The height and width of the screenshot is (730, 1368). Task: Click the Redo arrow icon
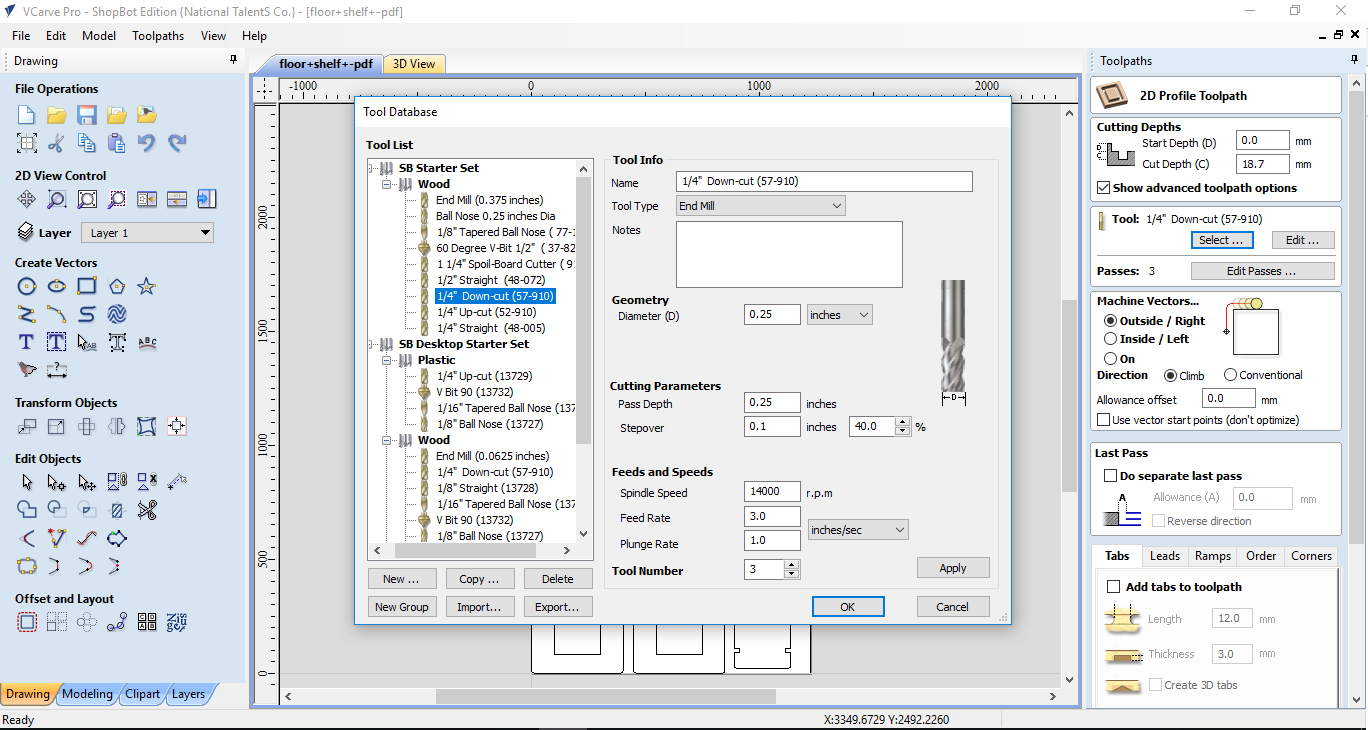[177, 143]
